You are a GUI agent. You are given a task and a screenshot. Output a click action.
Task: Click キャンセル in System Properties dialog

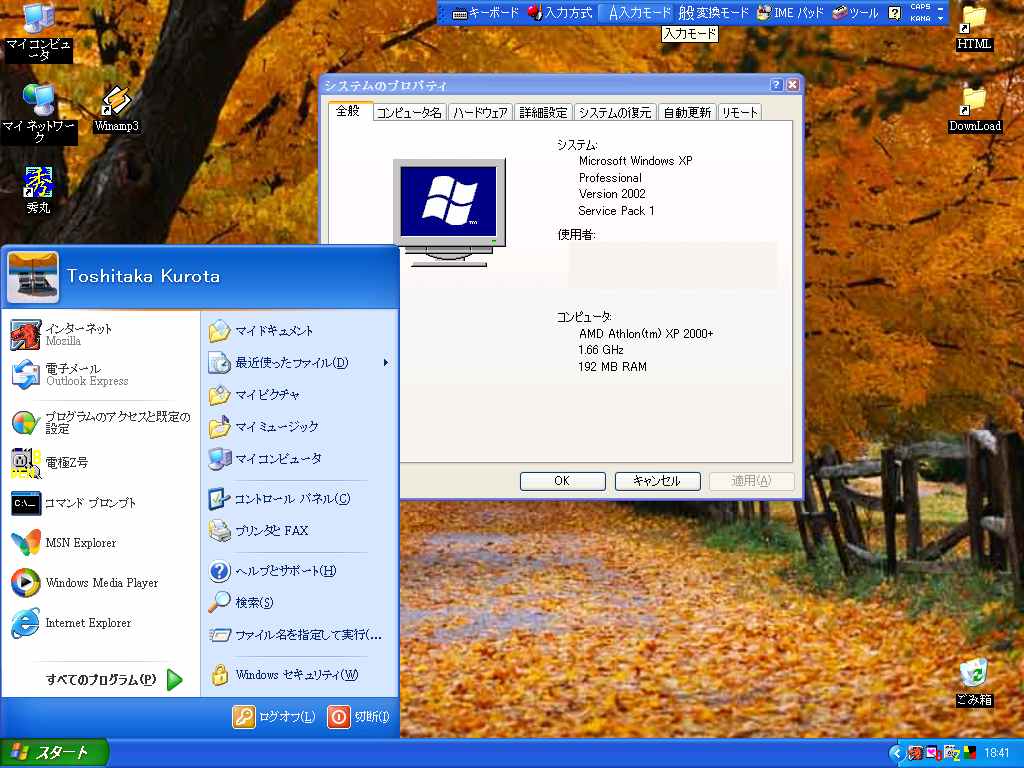pyautogui.click(x=657, y=481)
